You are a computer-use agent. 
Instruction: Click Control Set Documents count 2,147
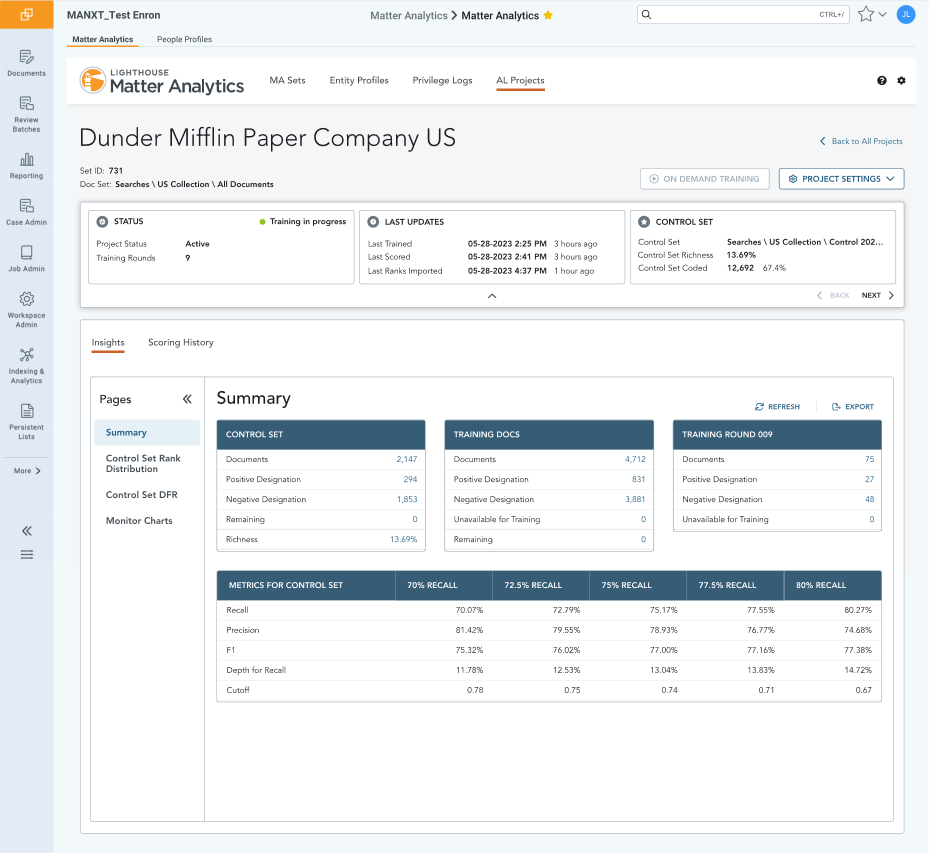click(406, 459)
